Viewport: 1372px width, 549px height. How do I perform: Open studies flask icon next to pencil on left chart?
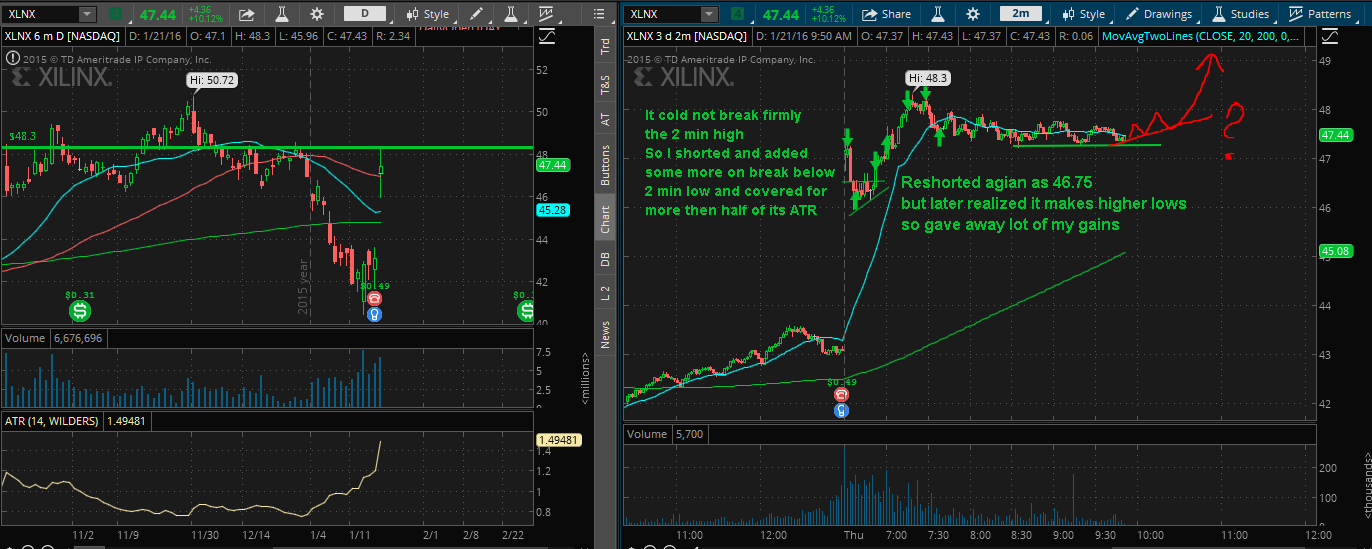point(510,14)
